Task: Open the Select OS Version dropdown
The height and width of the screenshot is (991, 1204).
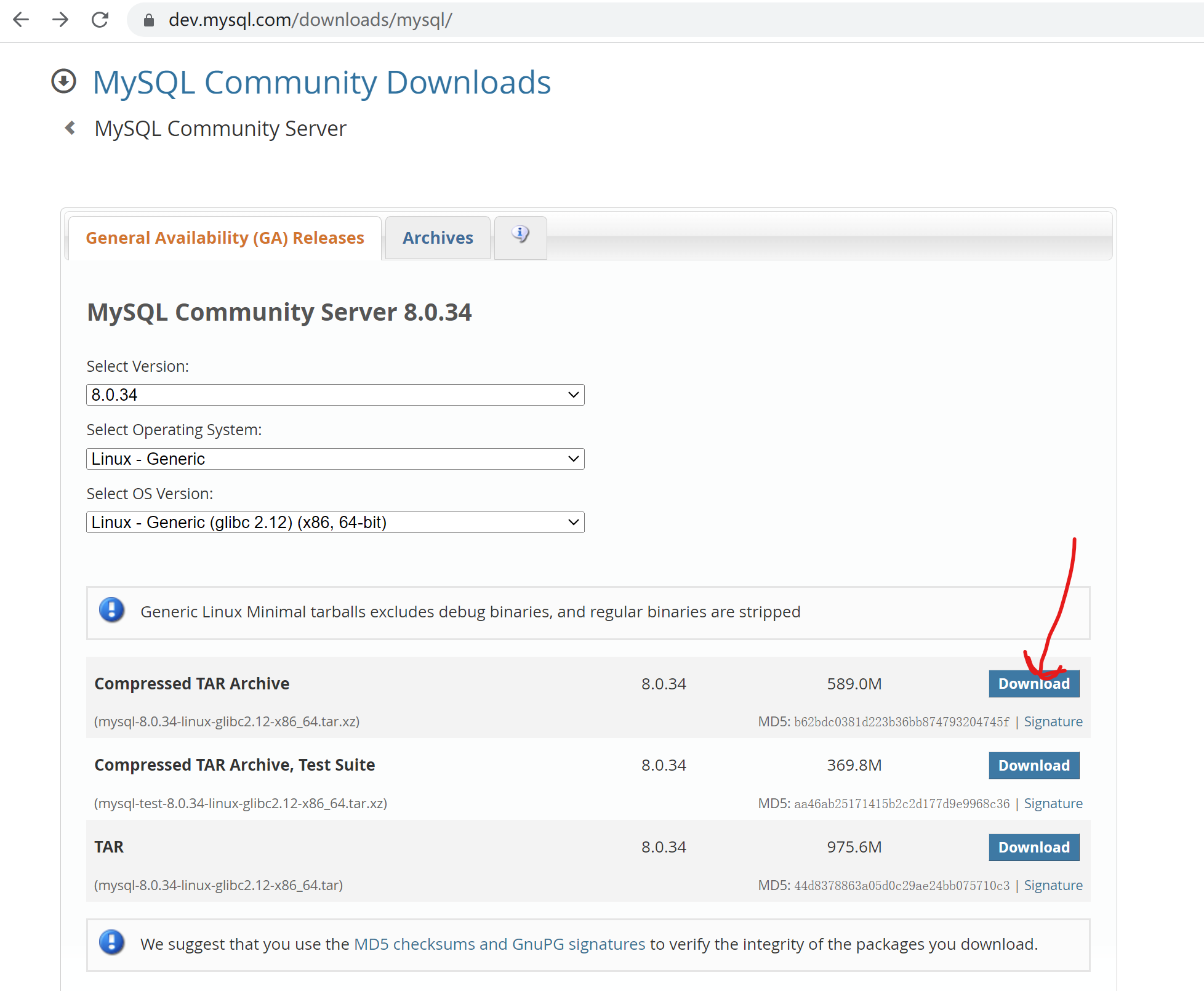Action: (335, 522)
